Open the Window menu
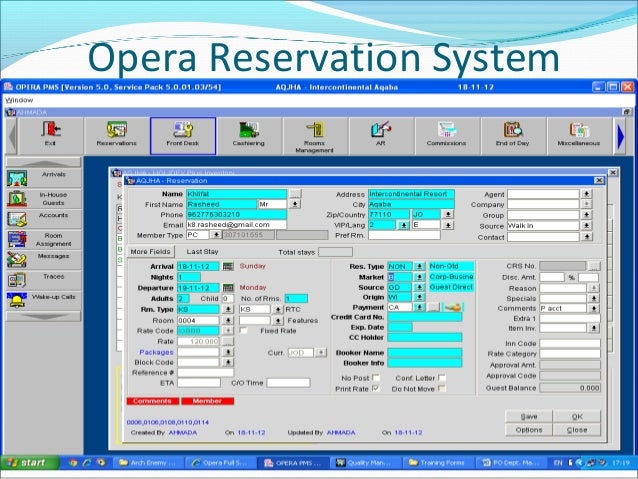Viewport: 638px width, 479px height. (x=19, y=100)
